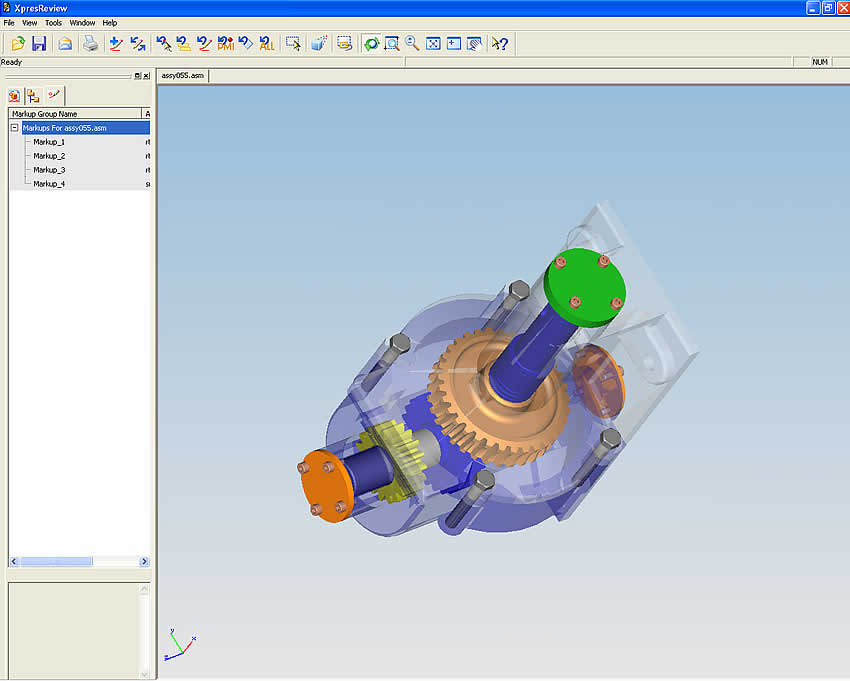Click the pencil with blue arrows icon
The image size is (850, 681).
click(138, 43)
